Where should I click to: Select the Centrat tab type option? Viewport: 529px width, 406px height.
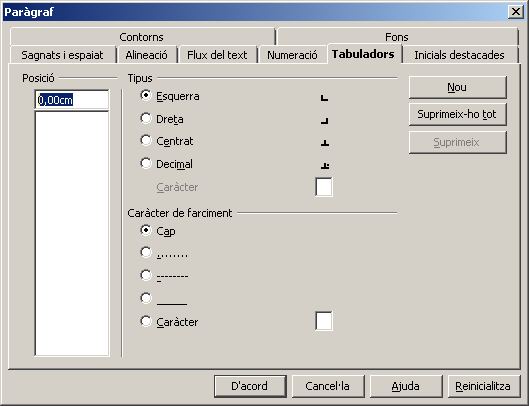point(146,141)
